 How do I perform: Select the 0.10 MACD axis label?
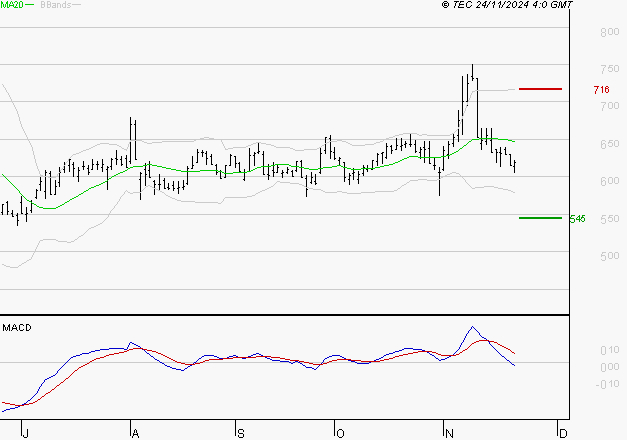click(x=610, y=350)
